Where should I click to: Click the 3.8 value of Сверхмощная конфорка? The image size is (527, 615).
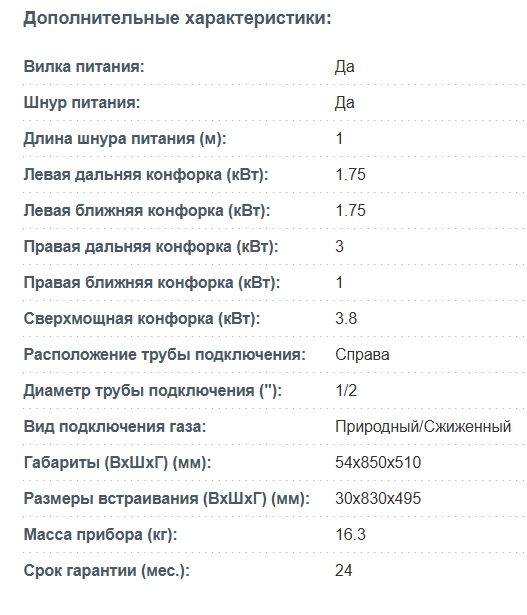pos(346,318)
